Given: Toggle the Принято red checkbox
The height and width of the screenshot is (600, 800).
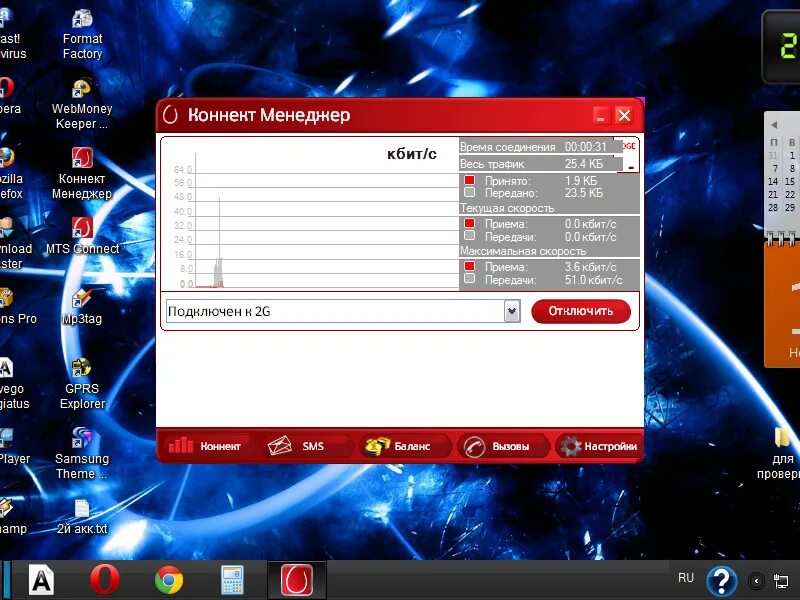Looking at the screenshot, I should pos(469,180).
